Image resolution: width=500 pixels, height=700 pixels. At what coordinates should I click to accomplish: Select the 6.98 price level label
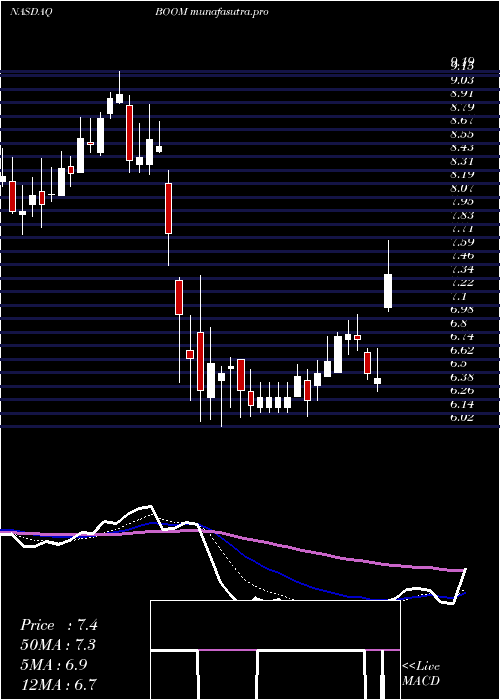(x=462, y=309)
